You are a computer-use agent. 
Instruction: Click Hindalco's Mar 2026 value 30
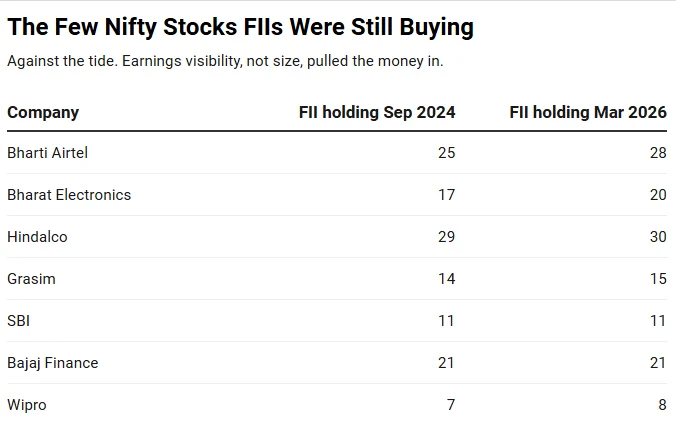(658, 237)
